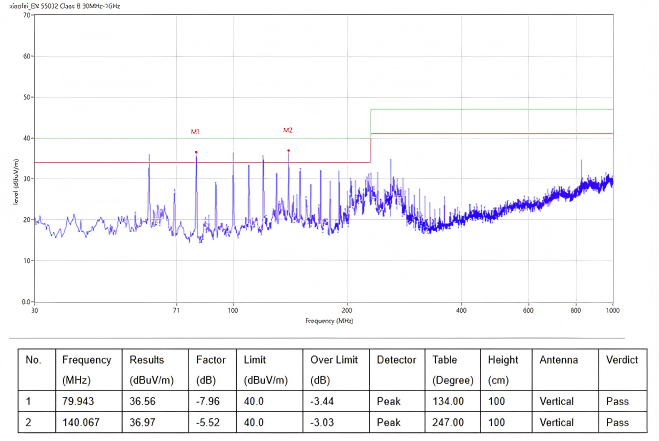Click results value 36.56
The width and height of the screenshot is (659, 441).
[x=142, y=401]
